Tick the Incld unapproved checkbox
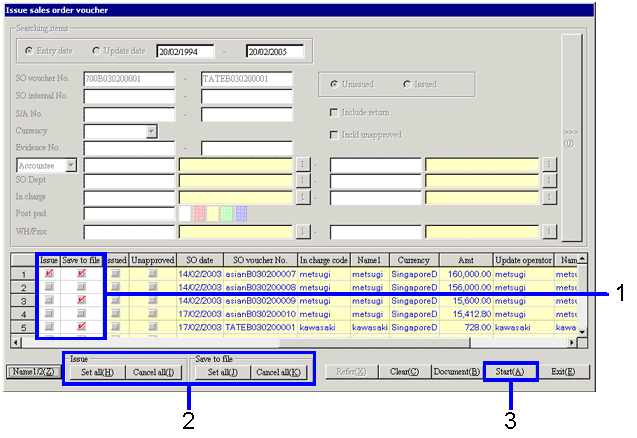 [334, 134]
